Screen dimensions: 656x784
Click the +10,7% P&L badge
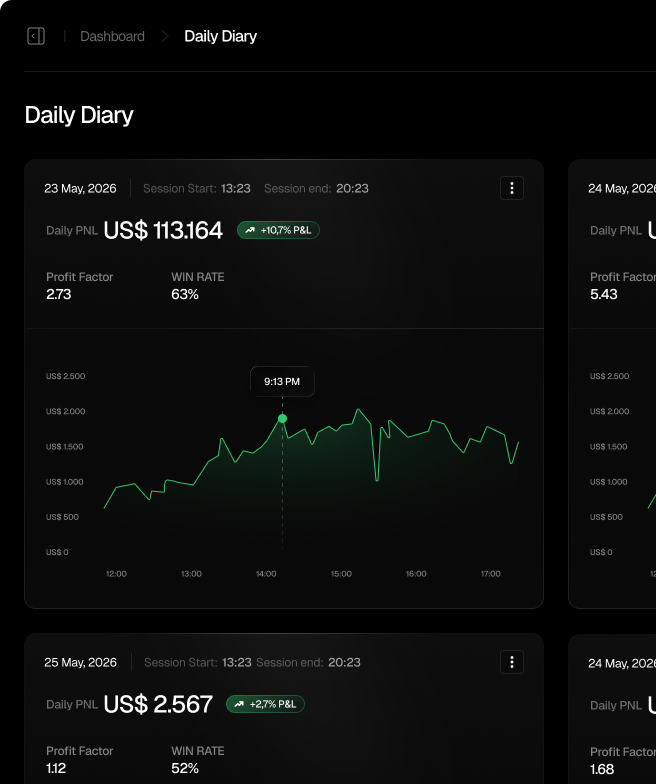point(278,230)
